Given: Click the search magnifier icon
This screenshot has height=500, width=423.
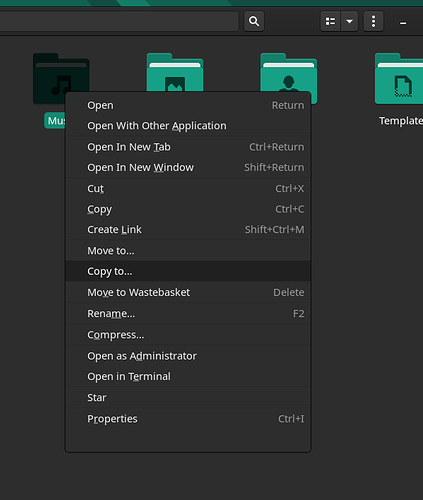Looking at the screenshot, I should pyautogui.click(x=254, y=21).
